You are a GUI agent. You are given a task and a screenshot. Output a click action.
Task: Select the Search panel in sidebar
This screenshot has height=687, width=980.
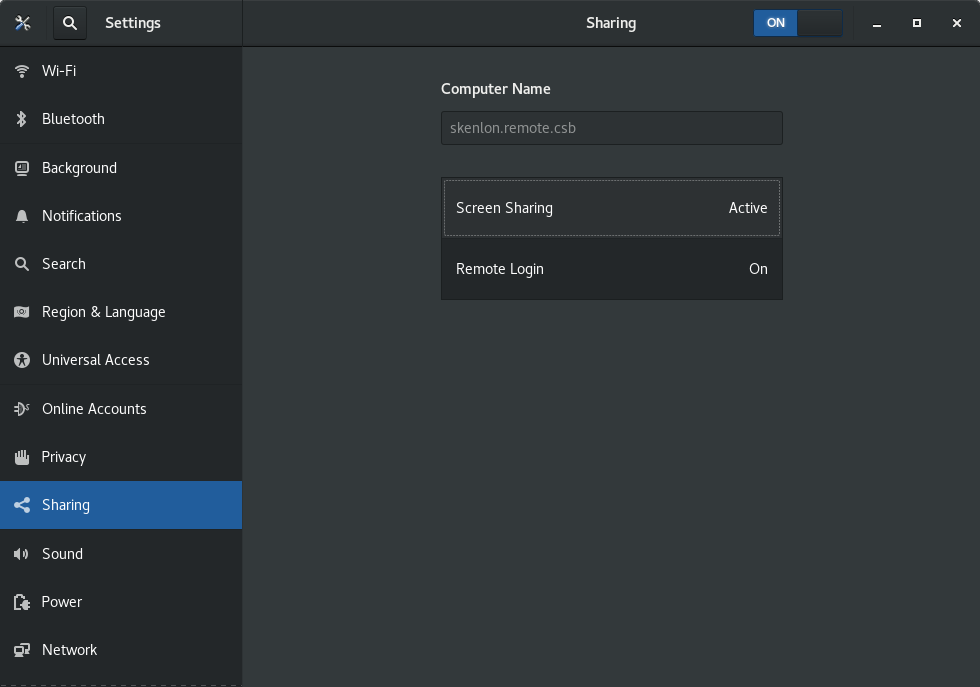pos(64,264)
